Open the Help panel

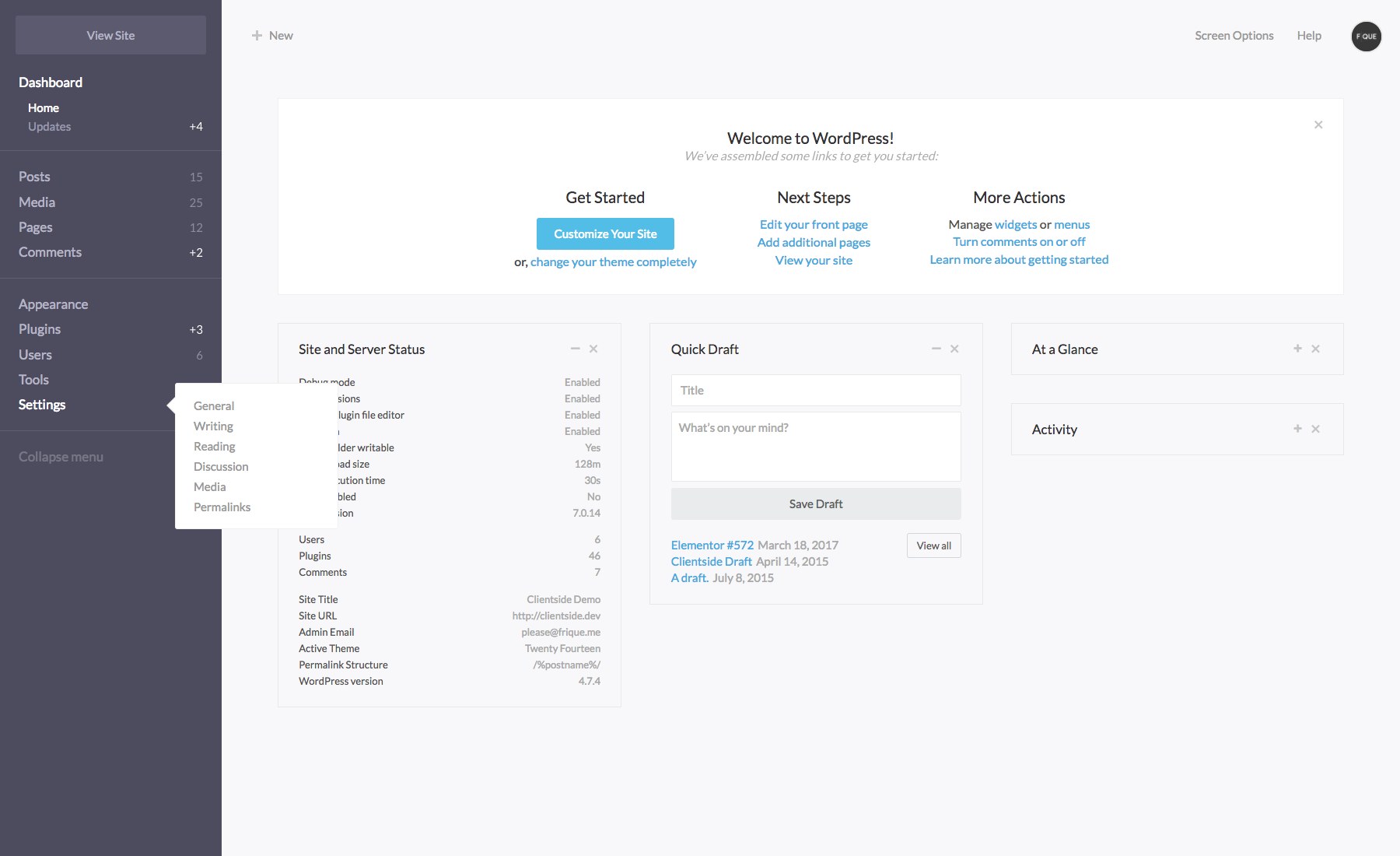click(1309, 36)
